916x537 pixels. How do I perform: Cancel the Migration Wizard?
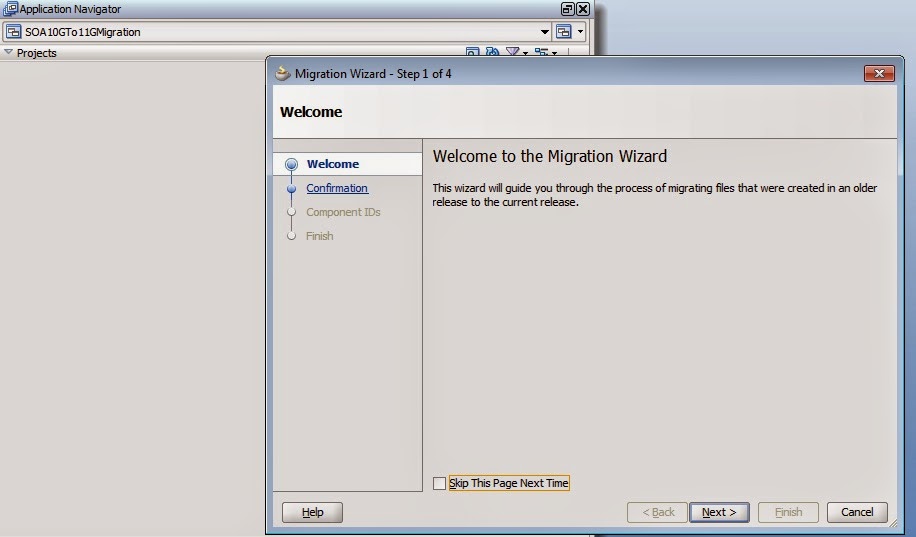tap(857, 512)
